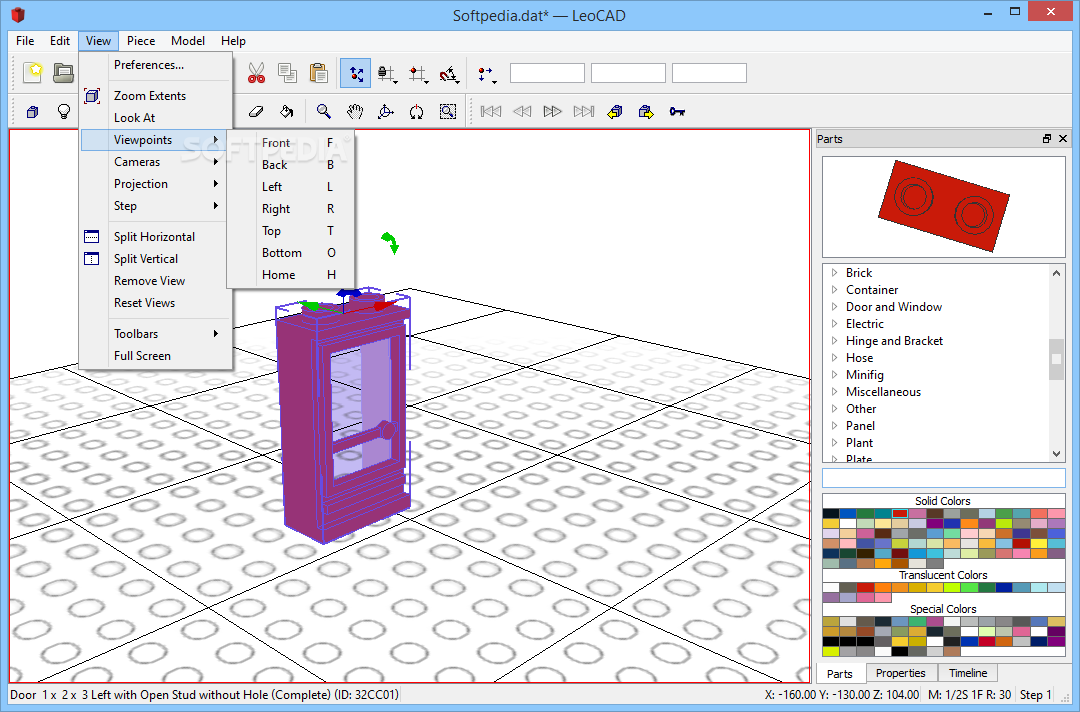Choose Split Horizontal view option
1080x712 pixels.
click(154, 237)
